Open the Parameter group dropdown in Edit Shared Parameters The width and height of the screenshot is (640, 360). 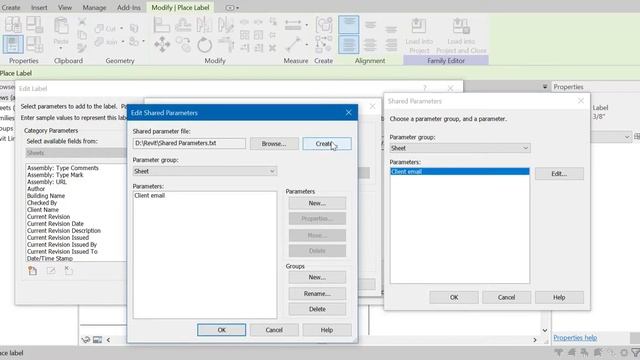pyautogui.click(x=205, y=171)
